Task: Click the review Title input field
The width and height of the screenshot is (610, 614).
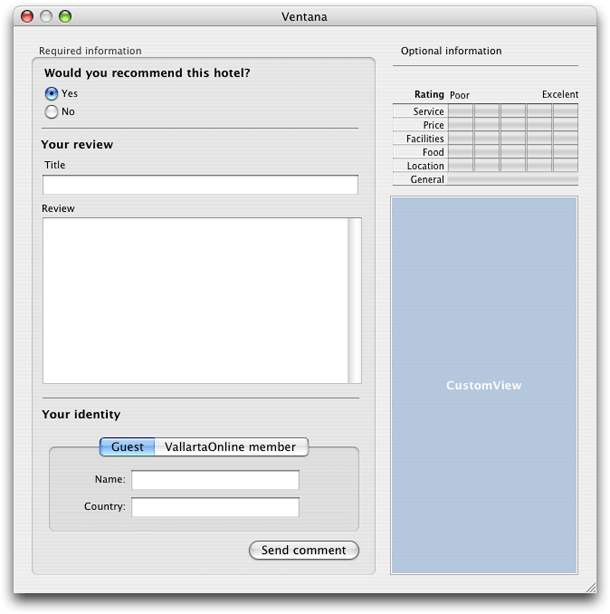Action: (200, 185)
